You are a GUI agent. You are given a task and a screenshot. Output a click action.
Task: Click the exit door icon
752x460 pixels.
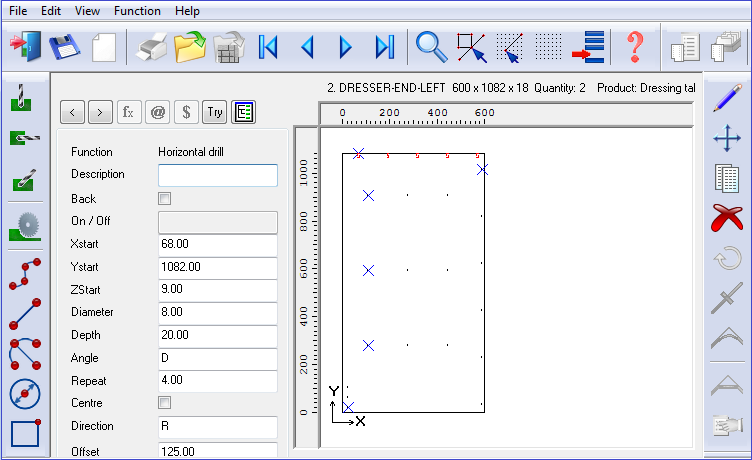25,47
